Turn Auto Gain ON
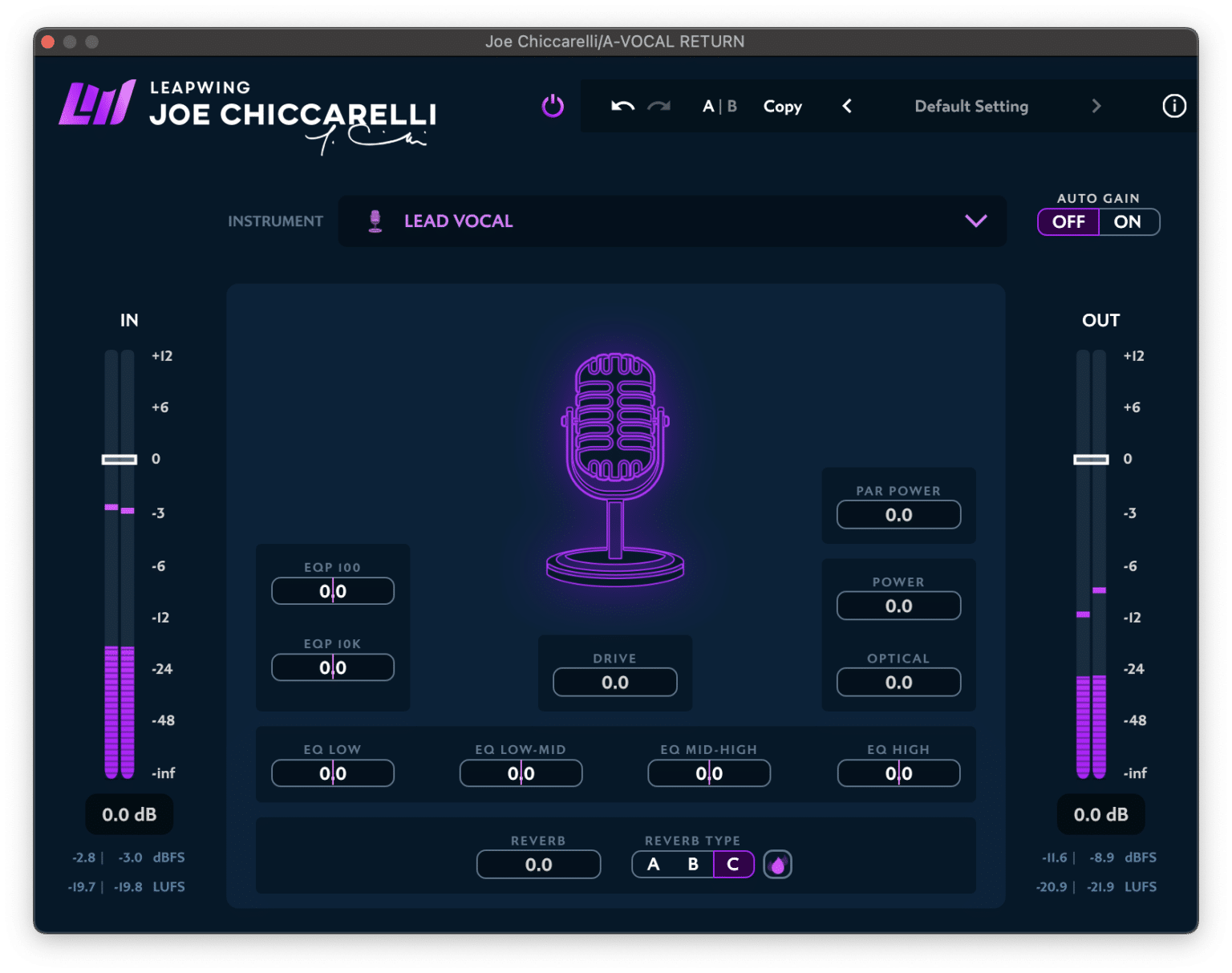 click(1129, 221)
